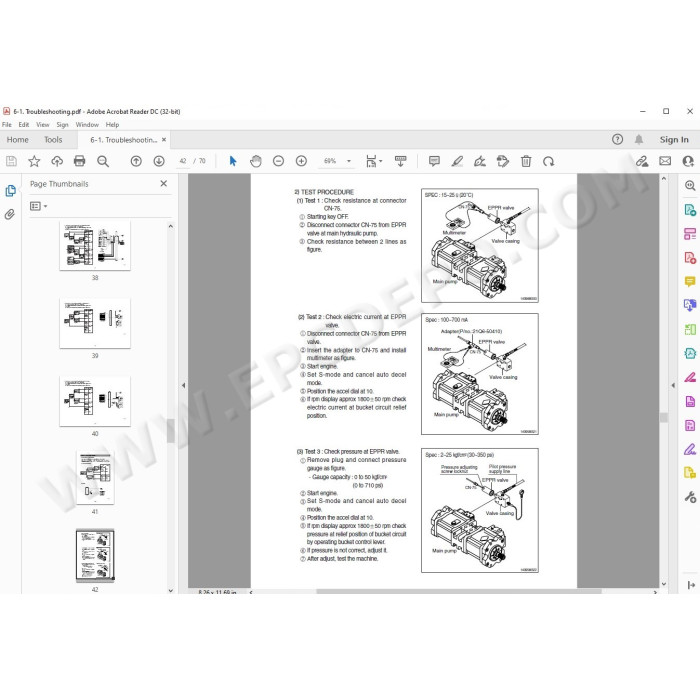Open thumbnail options dropdown menu
700x700 pixels.
tap(38, 206)
